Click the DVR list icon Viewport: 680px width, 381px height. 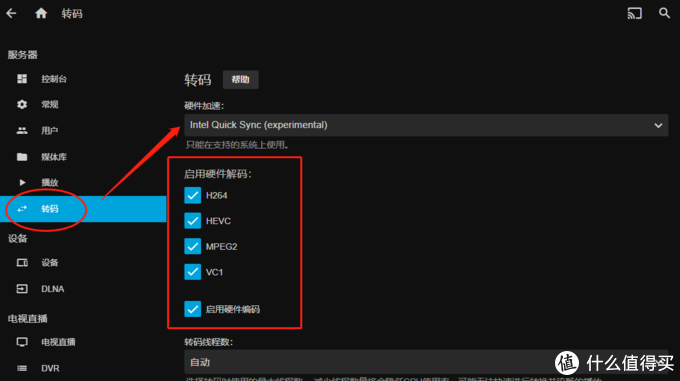coord(22,368)
